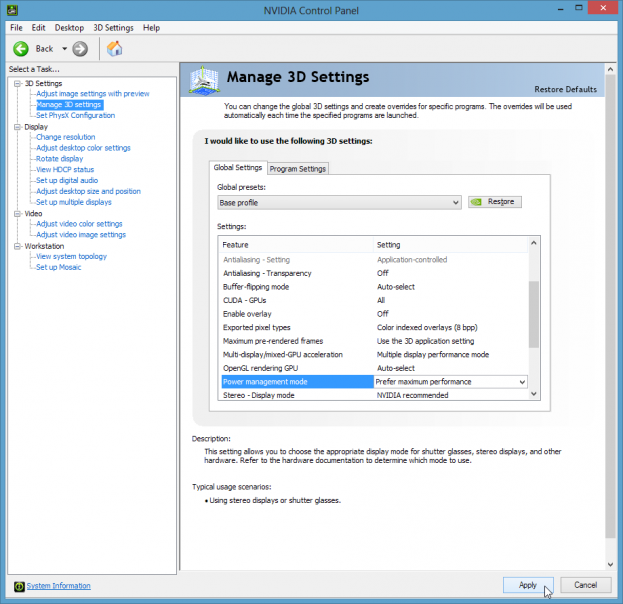The width and height of the screenshot is (623, 604).
Task: Open the Back history dropdown arrow
Action: pos(64,49)
